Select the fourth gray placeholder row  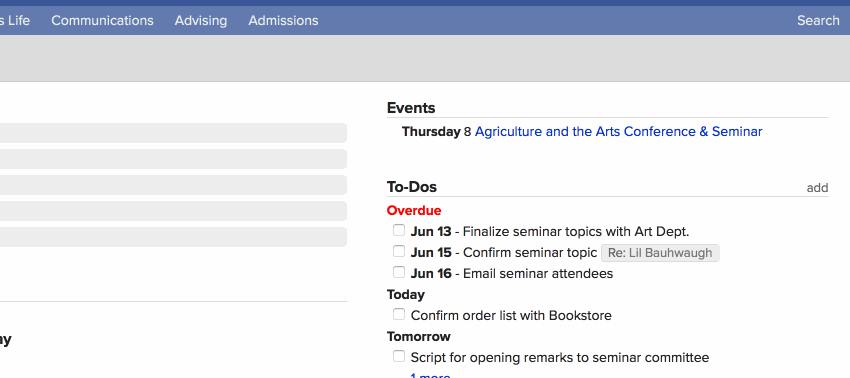(x=173, y=211)
